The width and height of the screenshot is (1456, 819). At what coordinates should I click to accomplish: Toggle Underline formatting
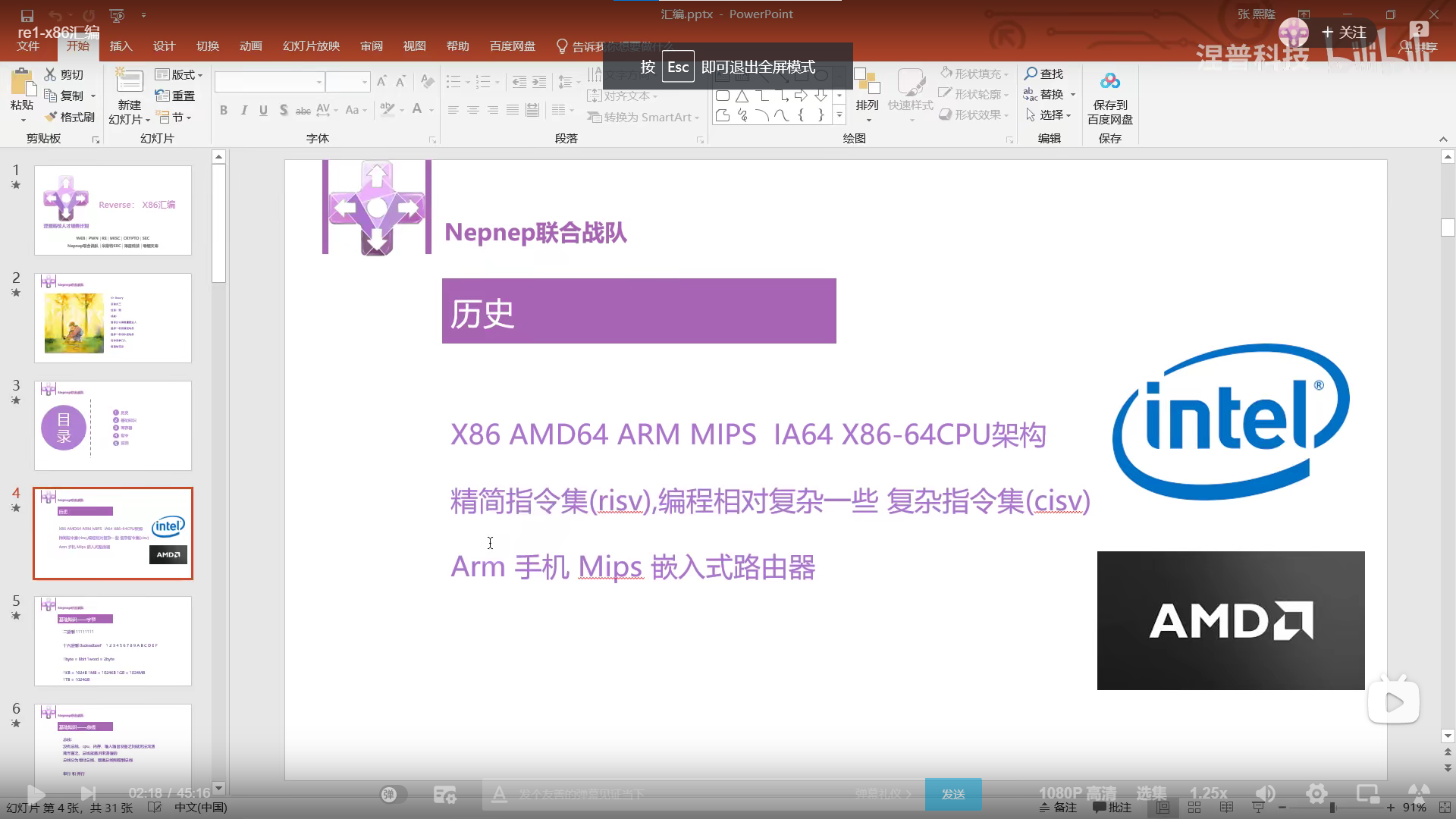(263, 110)
